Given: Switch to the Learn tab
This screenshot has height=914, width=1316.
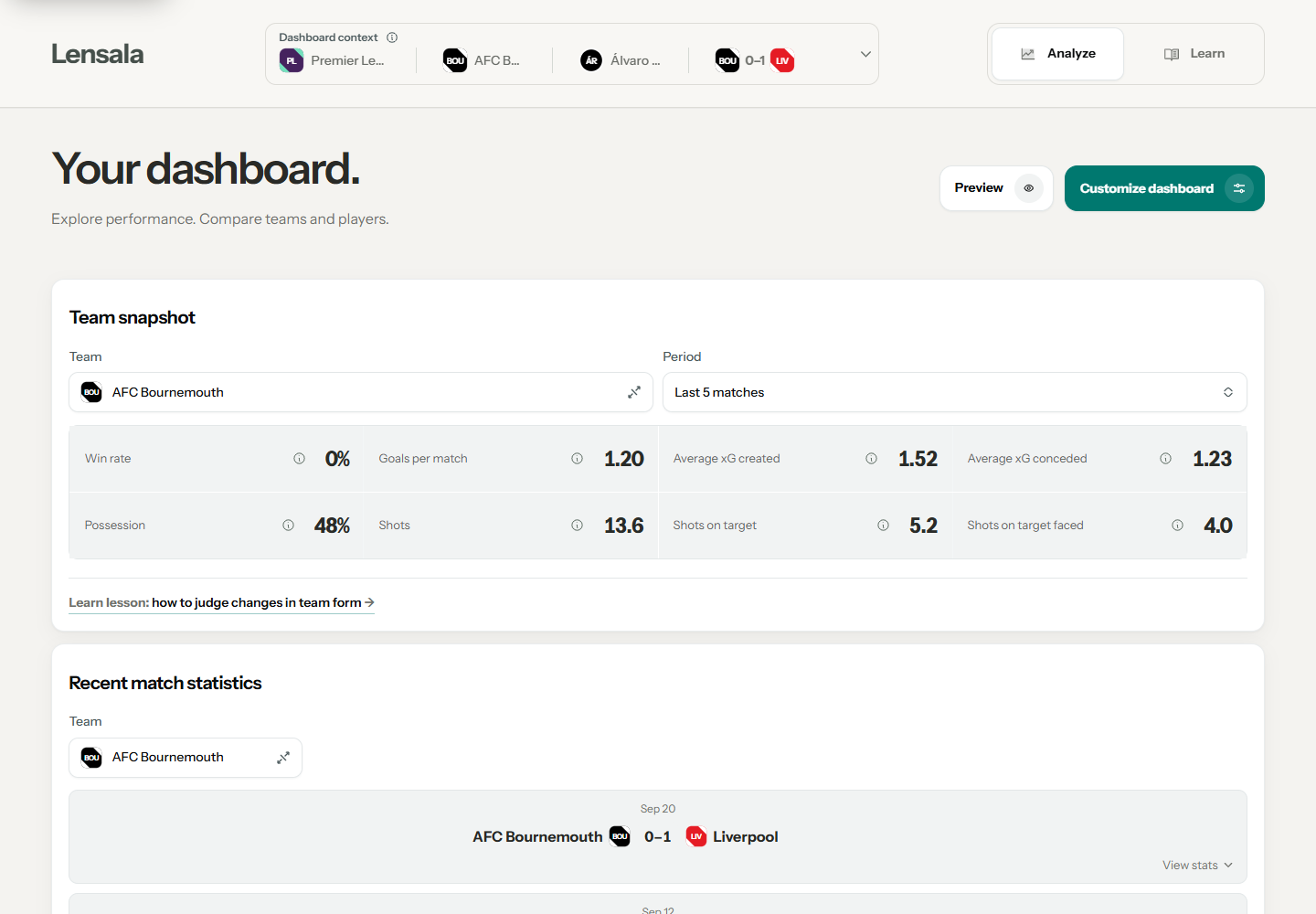Looking at the screenshot, I should click(1194, 54).
